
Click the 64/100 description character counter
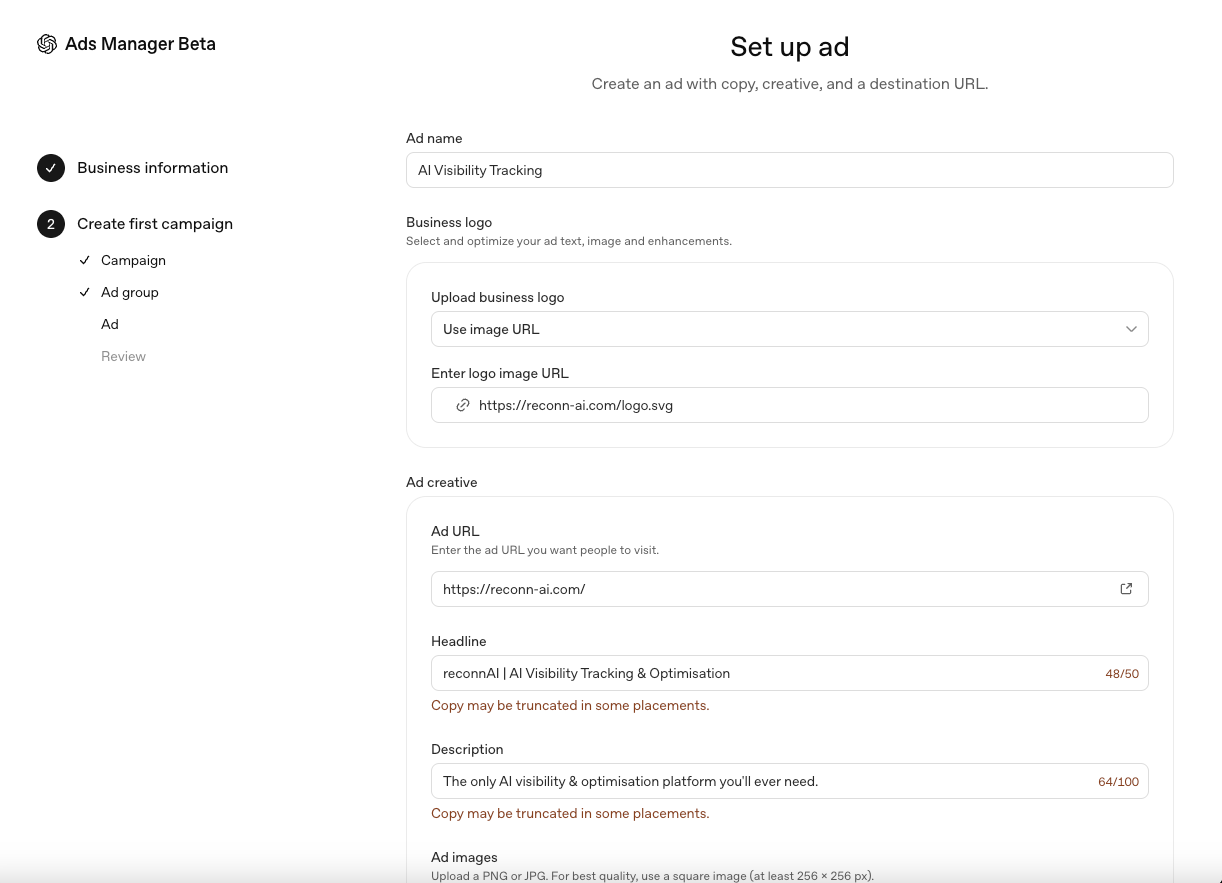[1118, 782]
